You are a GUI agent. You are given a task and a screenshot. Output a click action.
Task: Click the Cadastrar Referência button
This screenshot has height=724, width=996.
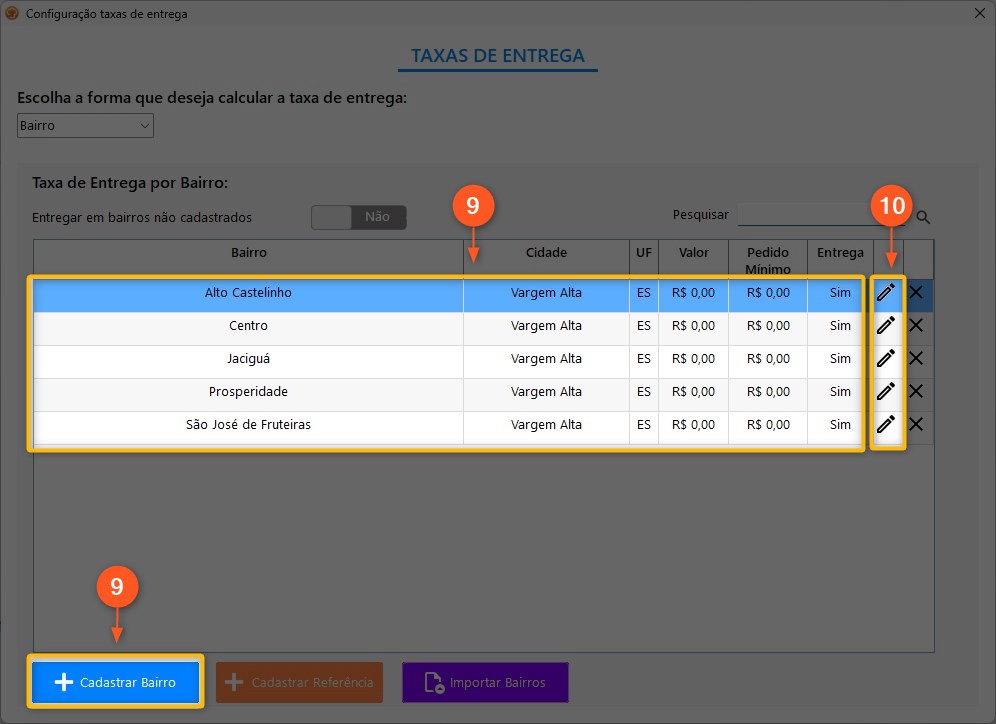(299, 682)
